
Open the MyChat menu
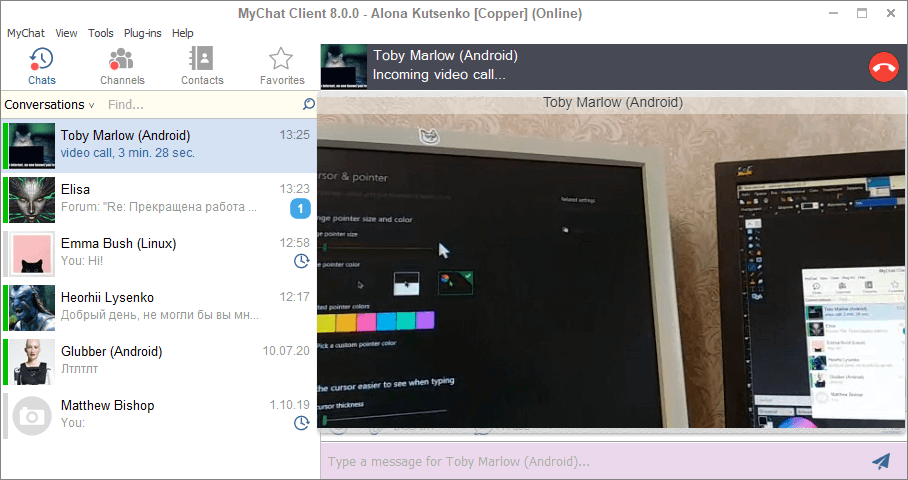point(25,33)
